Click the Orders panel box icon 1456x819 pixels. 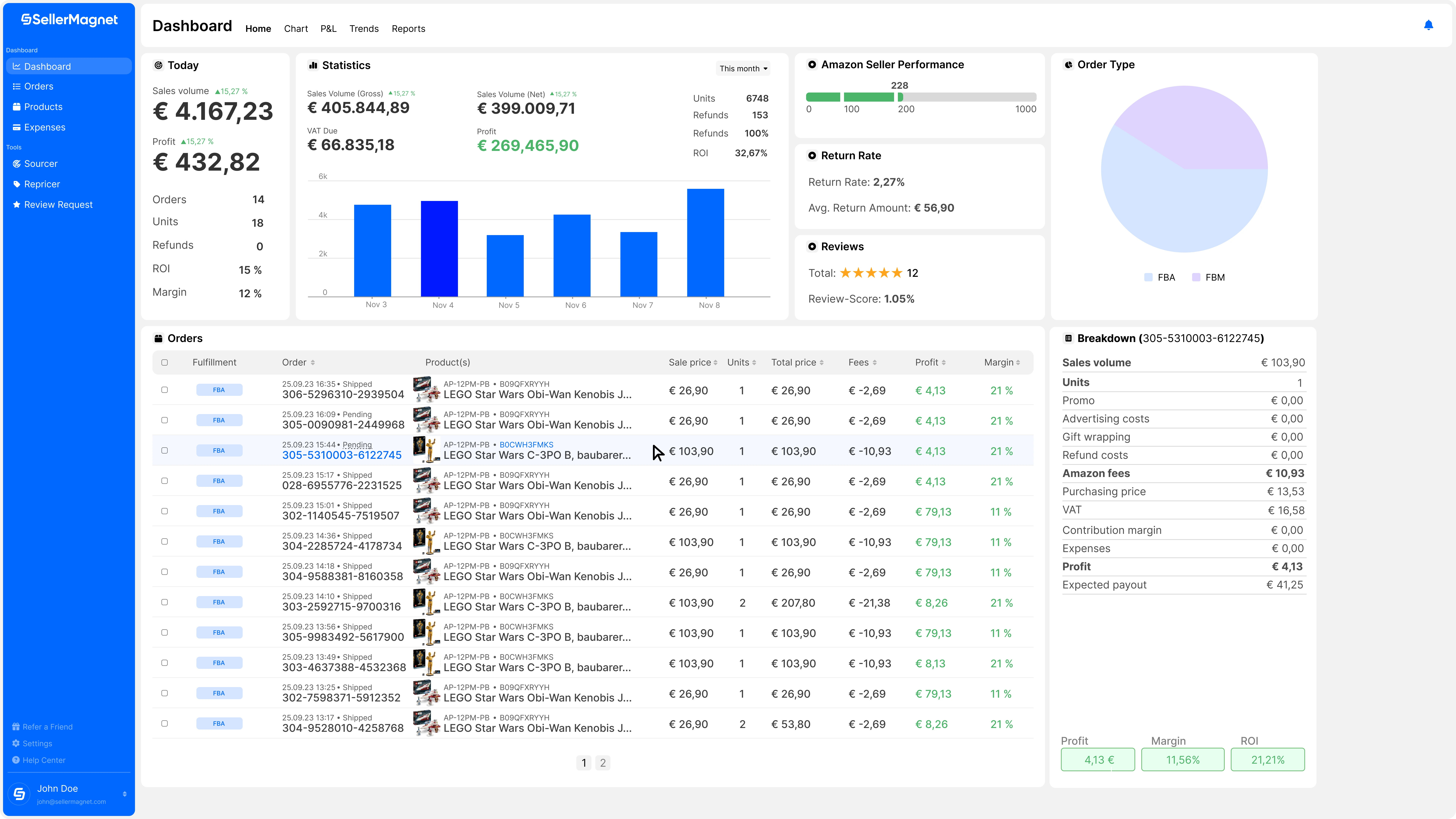tap(158, 339)
